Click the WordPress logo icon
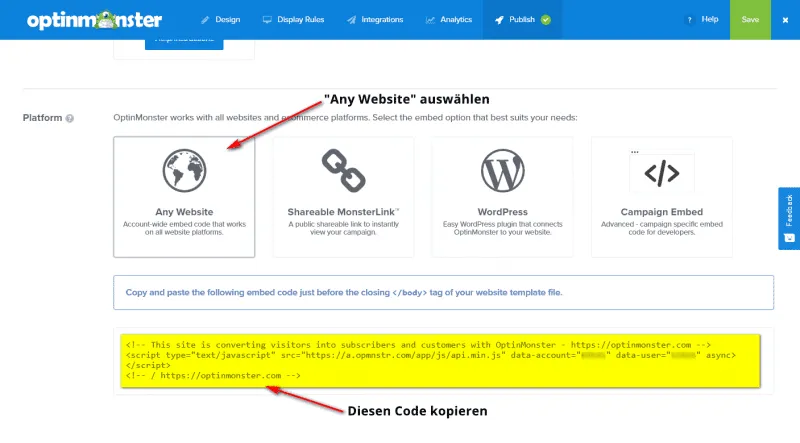 [x=503, y=170]
